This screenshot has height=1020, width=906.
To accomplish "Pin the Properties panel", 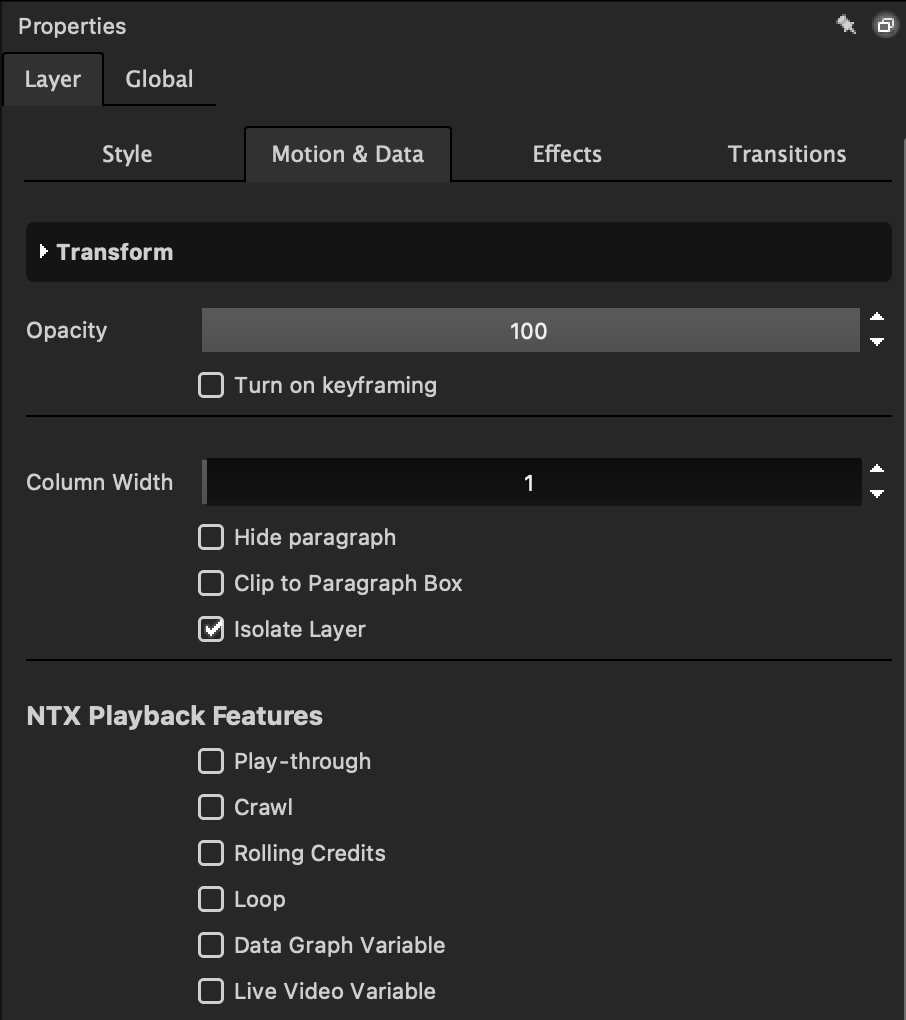I will click(x=846, y=25).
